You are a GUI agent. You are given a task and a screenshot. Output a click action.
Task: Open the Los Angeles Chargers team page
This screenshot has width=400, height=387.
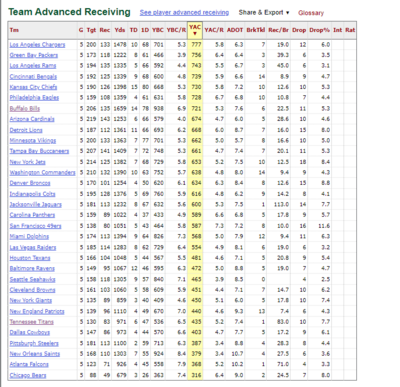(x=37, y=45)
